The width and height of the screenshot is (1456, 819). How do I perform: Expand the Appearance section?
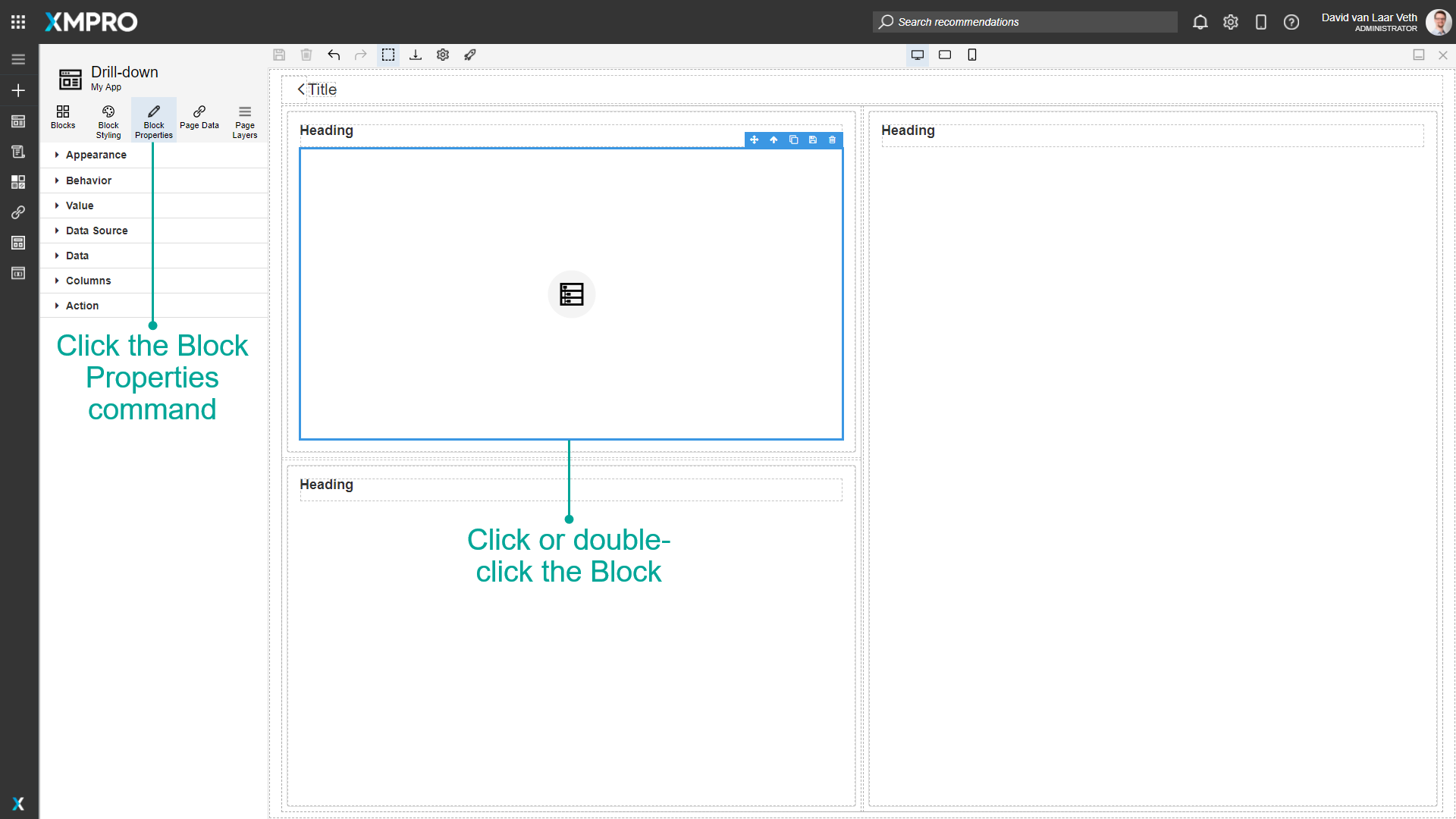click(x=154, y=155)
